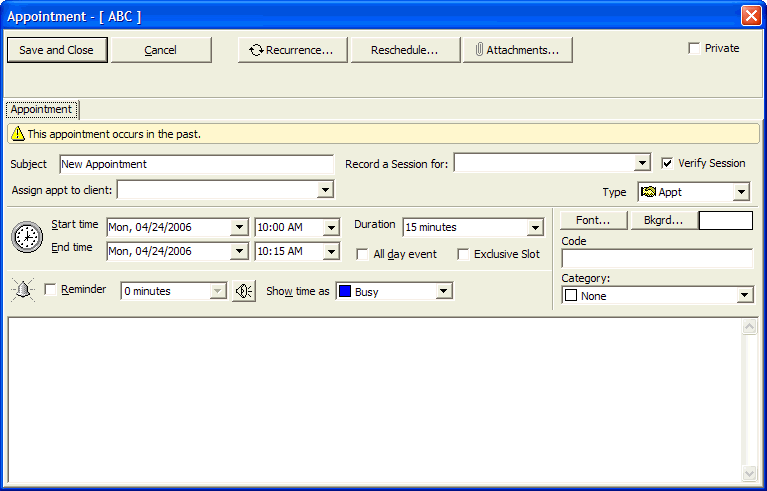Click the Save and Close button

coord(57,50)
